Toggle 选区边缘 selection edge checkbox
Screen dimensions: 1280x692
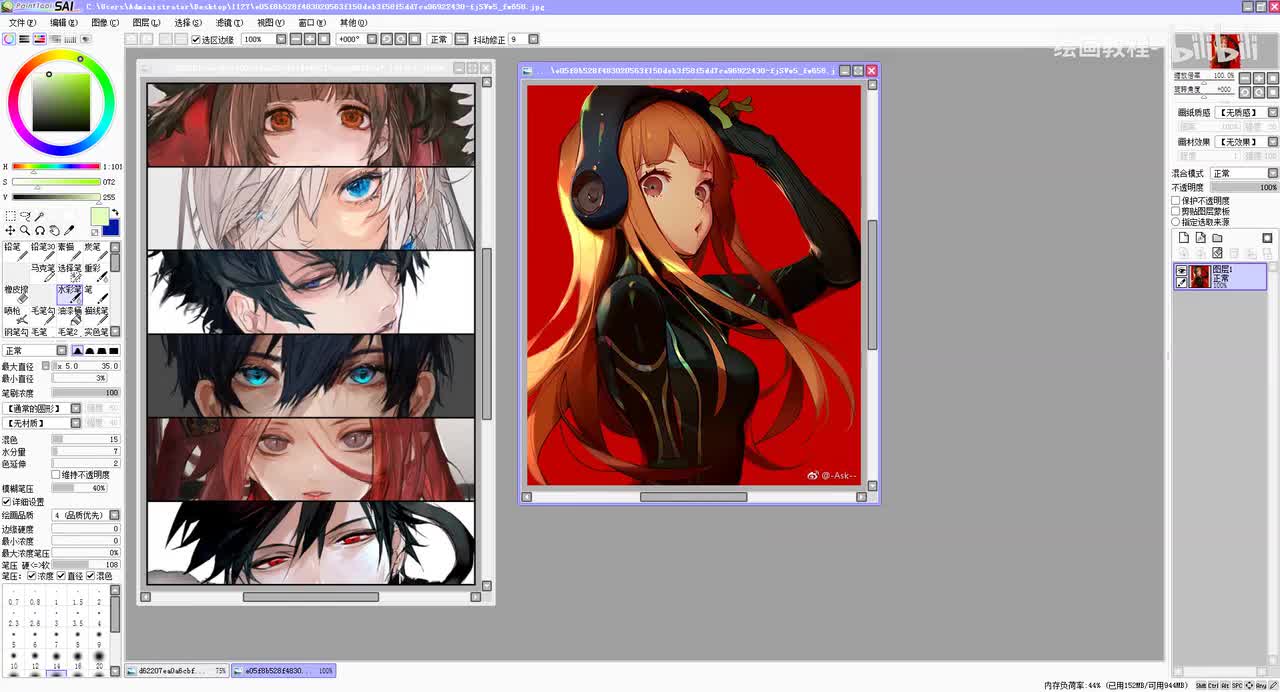click(196, 39)
